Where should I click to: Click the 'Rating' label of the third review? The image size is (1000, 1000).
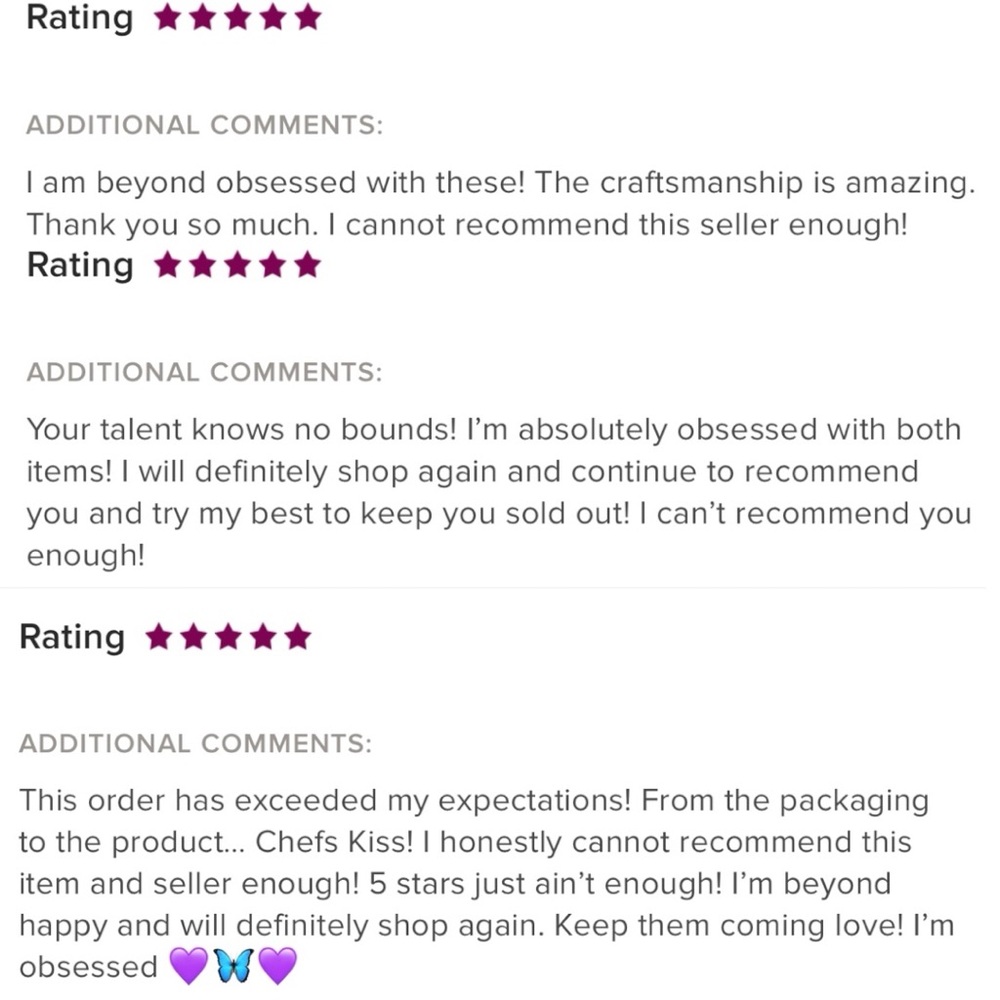click(72, 636)
